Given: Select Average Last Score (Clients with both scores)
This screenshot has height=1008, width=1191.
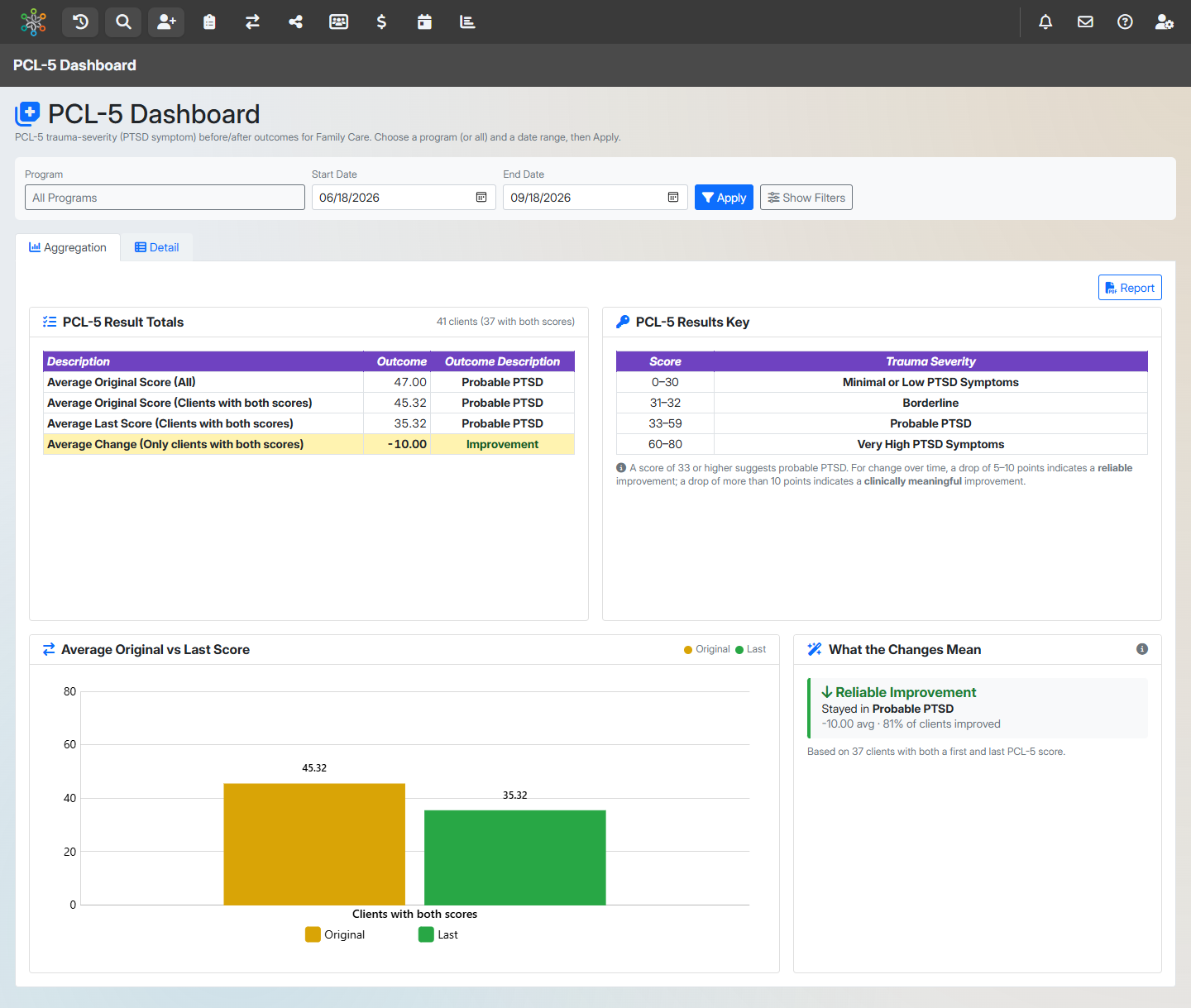Looking at the screenshot, I should pos(309,423).
